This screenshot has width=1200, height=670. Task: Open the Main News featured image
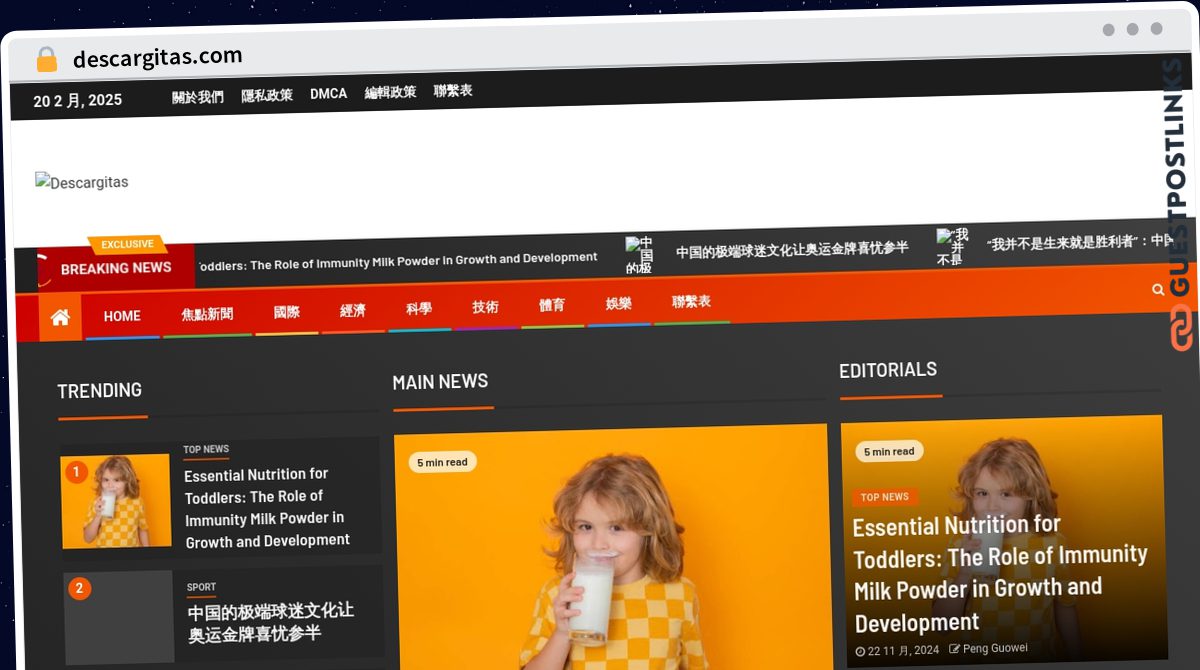[611, 547]
